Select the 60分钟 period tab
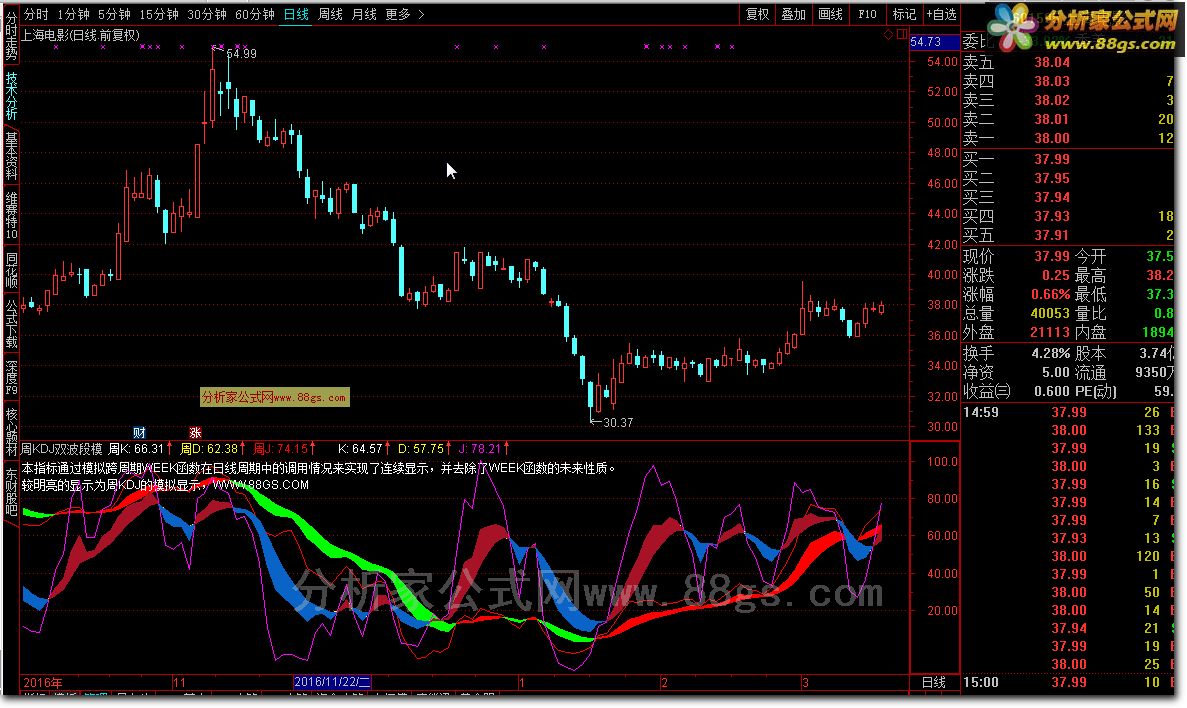 [x=254, y=14]
